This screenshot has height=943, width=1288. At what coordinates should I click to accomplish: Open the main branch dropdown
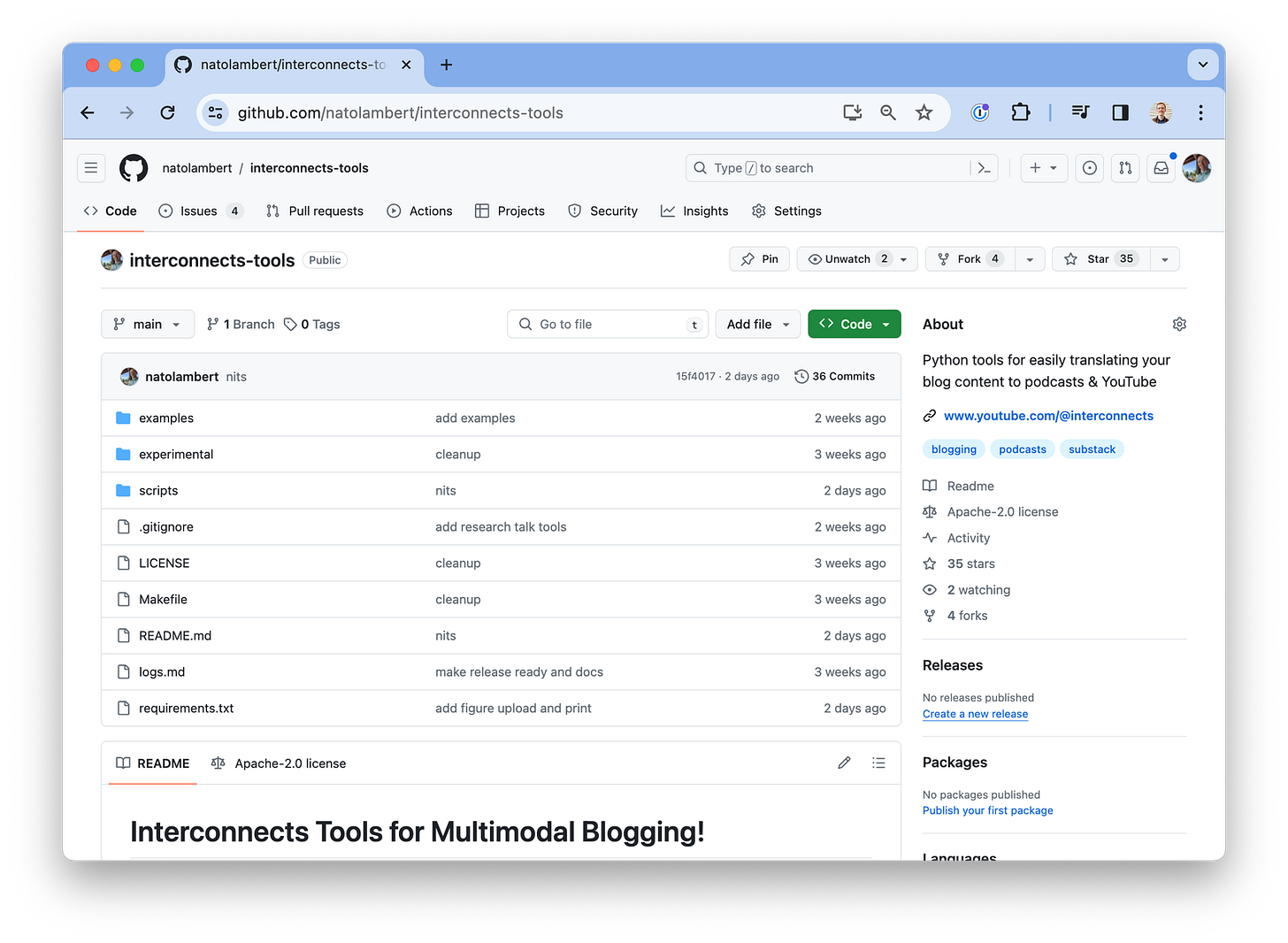(148, 325)
